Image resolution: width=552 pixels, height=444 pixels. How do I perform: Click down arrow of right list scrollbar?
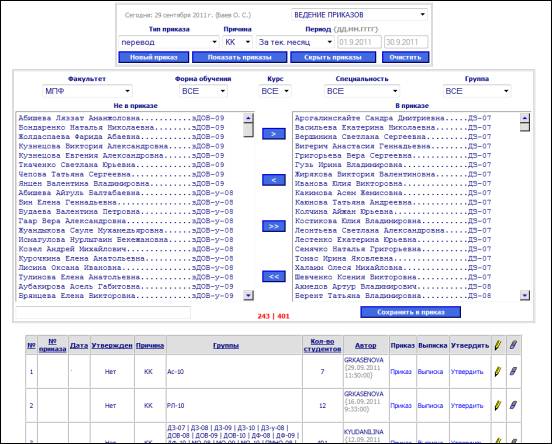tap(525, 295)
